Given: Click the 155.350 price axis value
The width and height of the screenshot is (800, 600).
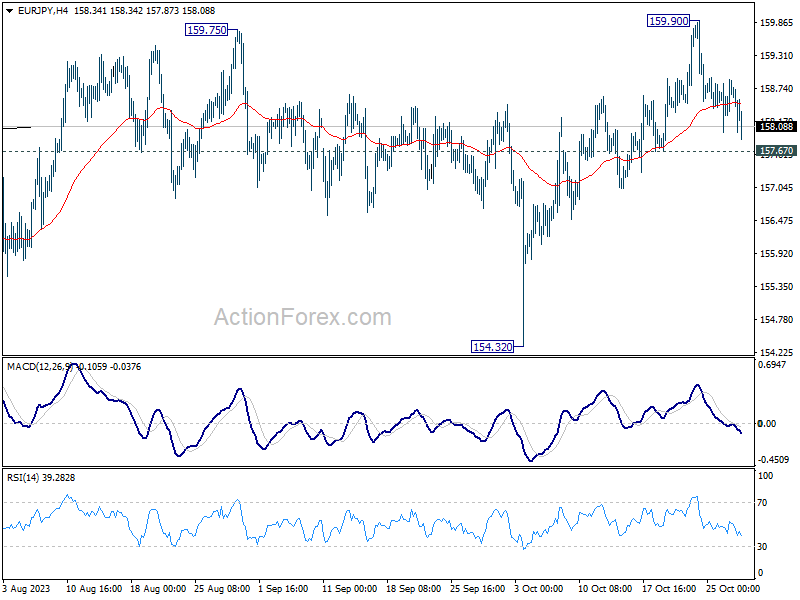Looking at the screenshot, I should coord(777,287).
